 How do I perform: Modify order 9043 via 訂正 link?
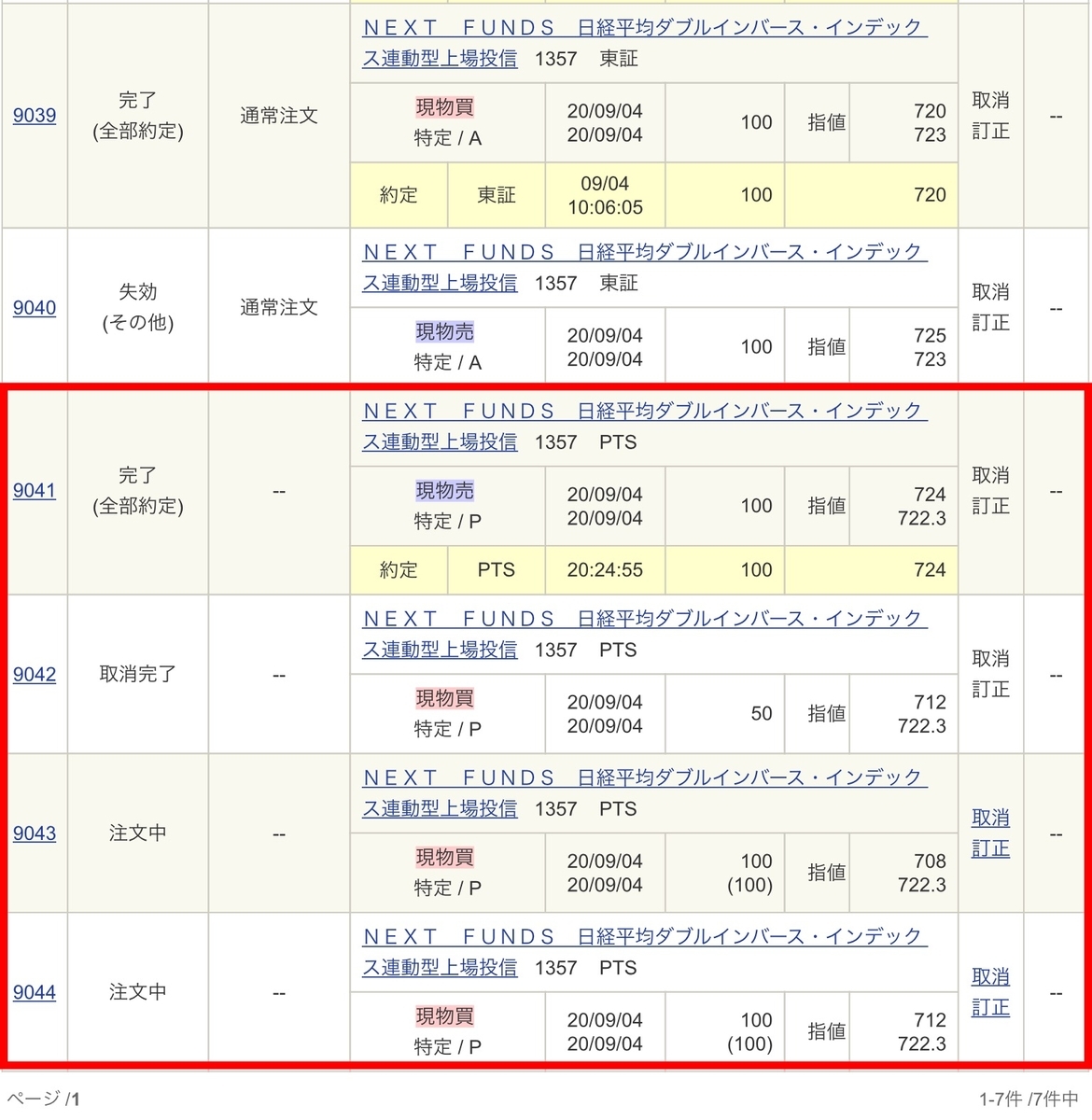point(990,849)
